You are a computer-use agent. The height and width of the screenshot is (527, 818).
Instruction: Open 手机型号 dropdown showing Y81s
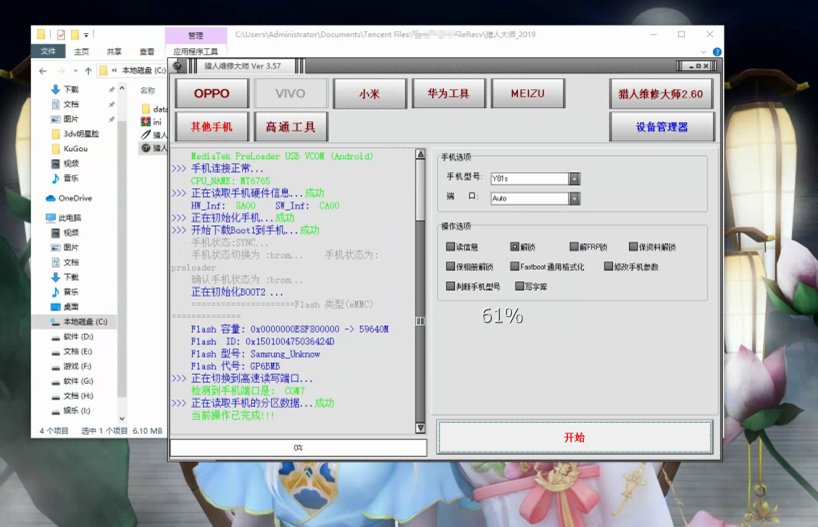(574, 178)
